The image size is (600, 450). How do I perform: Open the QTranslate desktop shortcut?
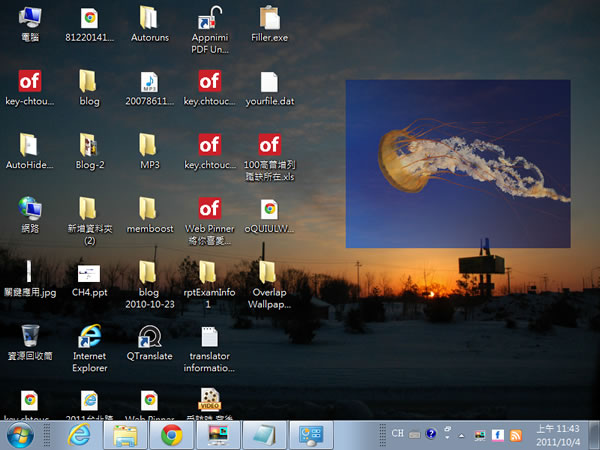149,337
